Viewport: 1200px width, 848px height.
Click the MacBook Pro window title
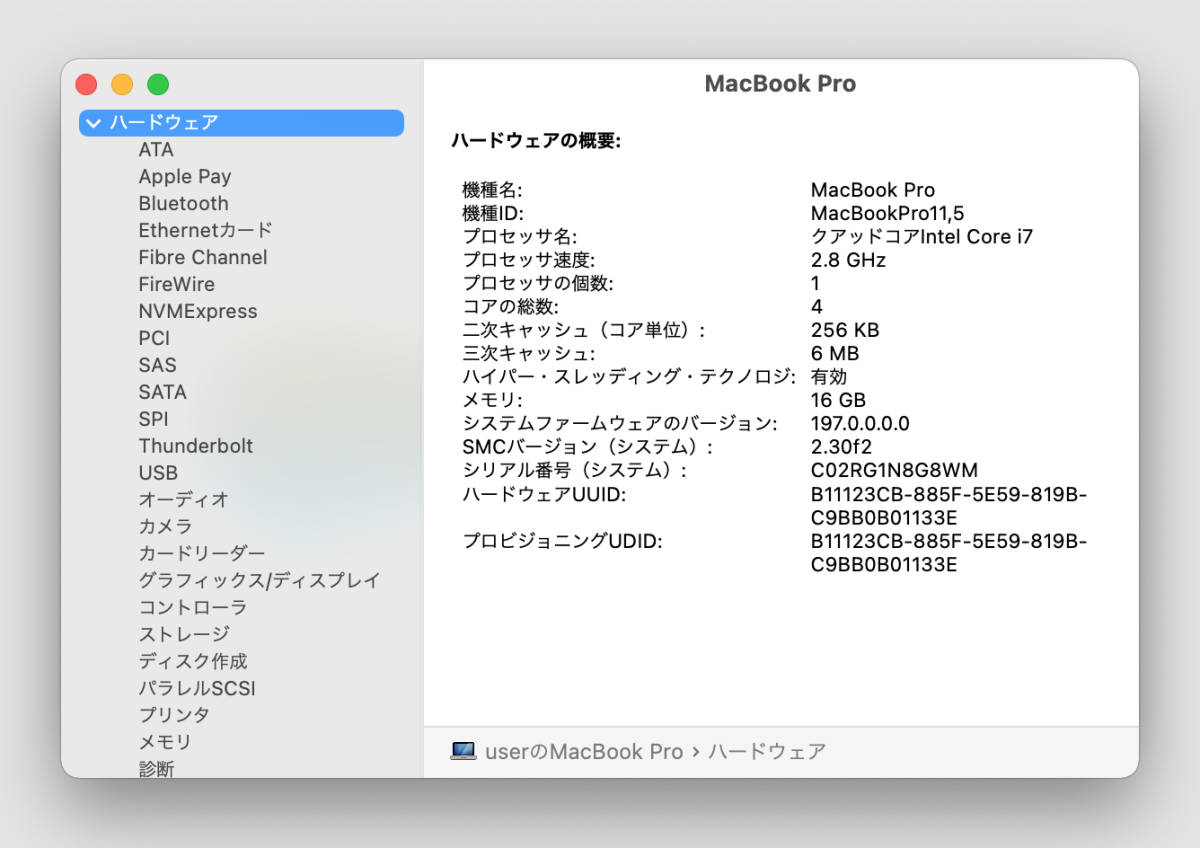pos(780,84)
